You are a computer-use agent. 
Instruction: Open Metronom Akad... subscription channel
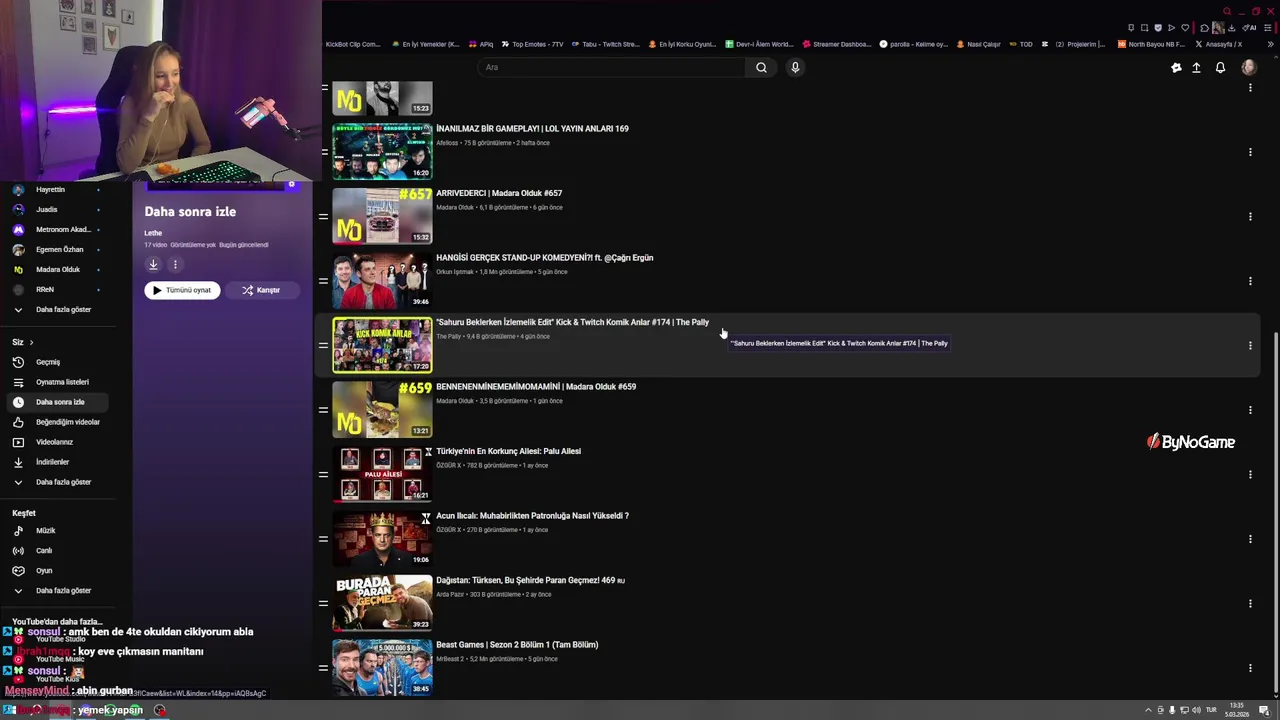click(x=58, y=230)
